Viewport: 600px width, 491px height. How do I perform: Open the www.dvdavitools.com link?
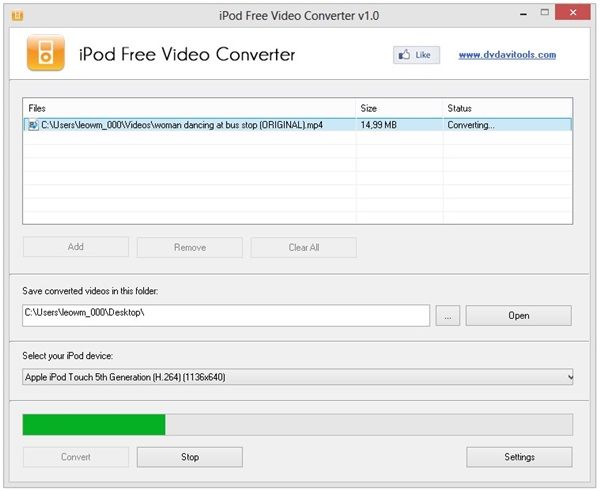pos(507,55)
